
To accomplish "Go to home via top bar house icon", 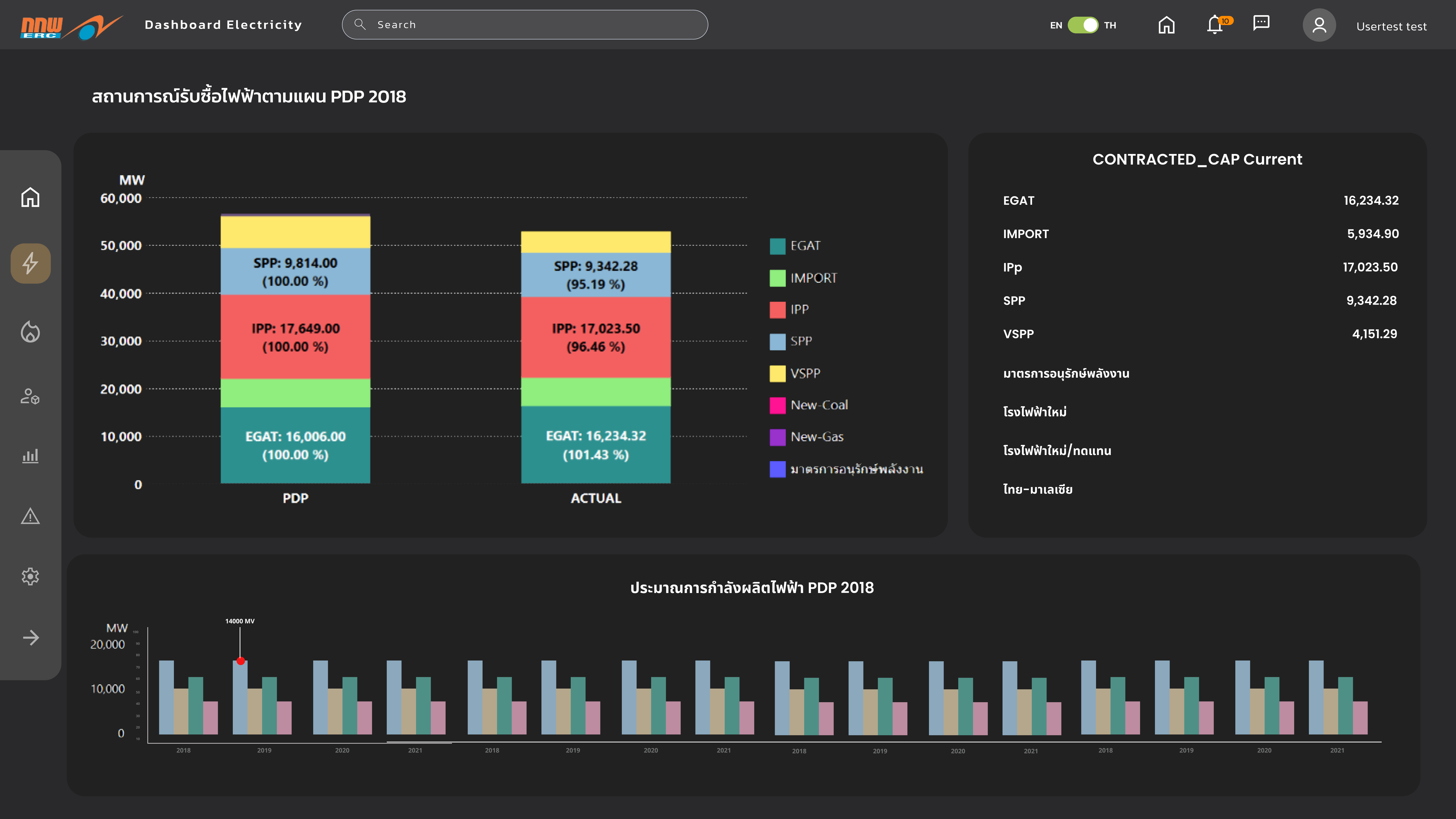I will (1167, 25).
